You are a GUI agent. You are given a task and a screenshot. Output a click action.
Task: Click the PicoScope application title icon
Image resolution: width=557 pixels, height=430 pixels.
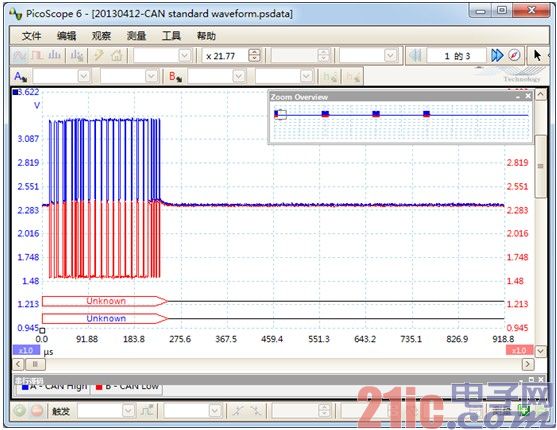[x=16, y=14]
